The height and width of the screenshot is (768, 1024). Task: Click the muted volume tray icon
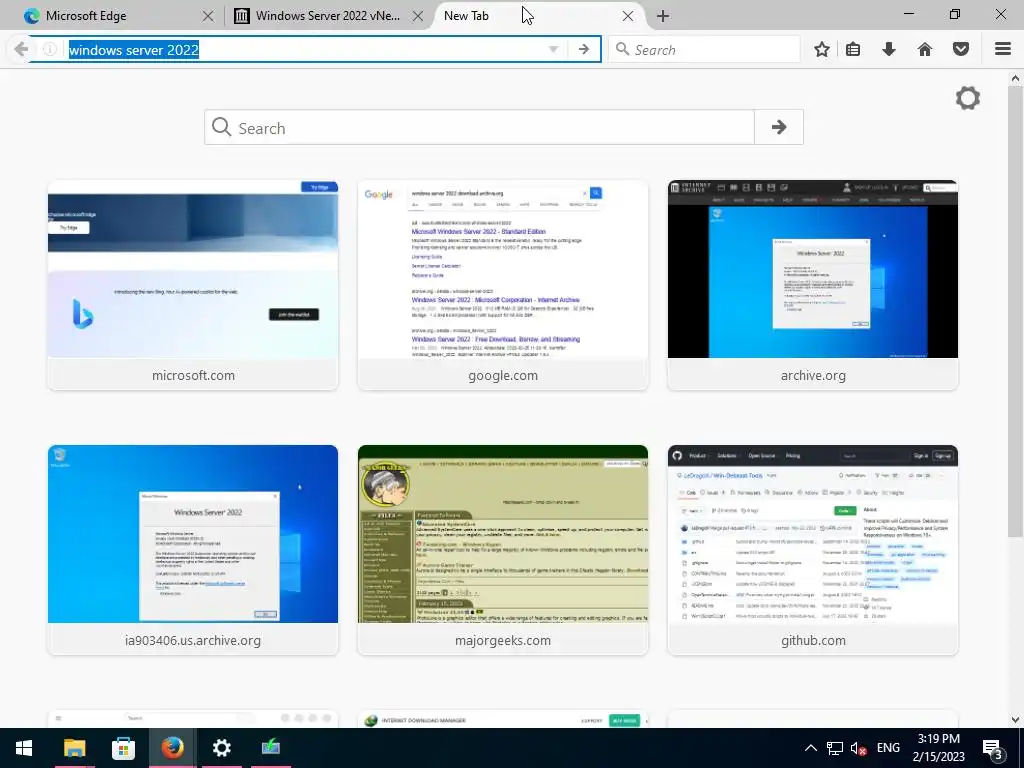(859, 748)
